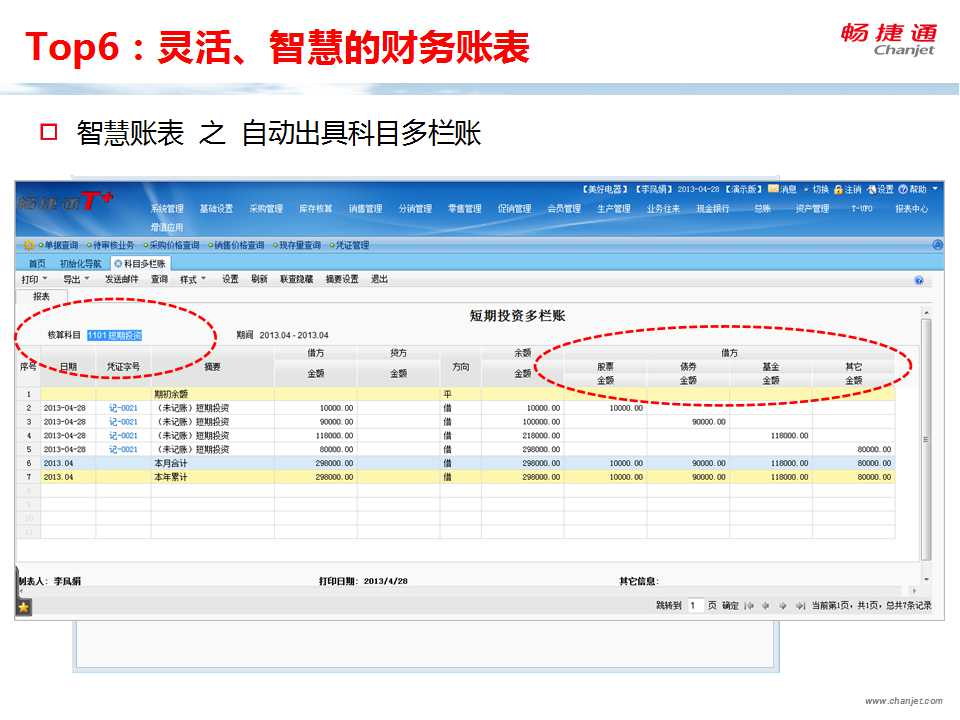Screen dimensions: 960x720
Task: Jump to last page arrow icon
Action: pyautogui.click(x=800, y=605)
